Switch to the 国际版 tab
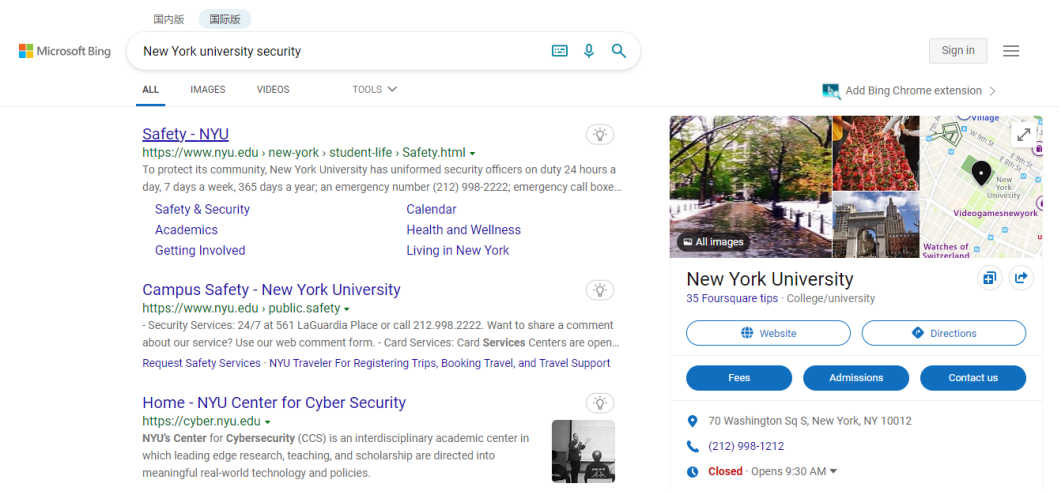The height and width of the screenshot is (493, 1062). pyautogui.click(x=225, y=19)
